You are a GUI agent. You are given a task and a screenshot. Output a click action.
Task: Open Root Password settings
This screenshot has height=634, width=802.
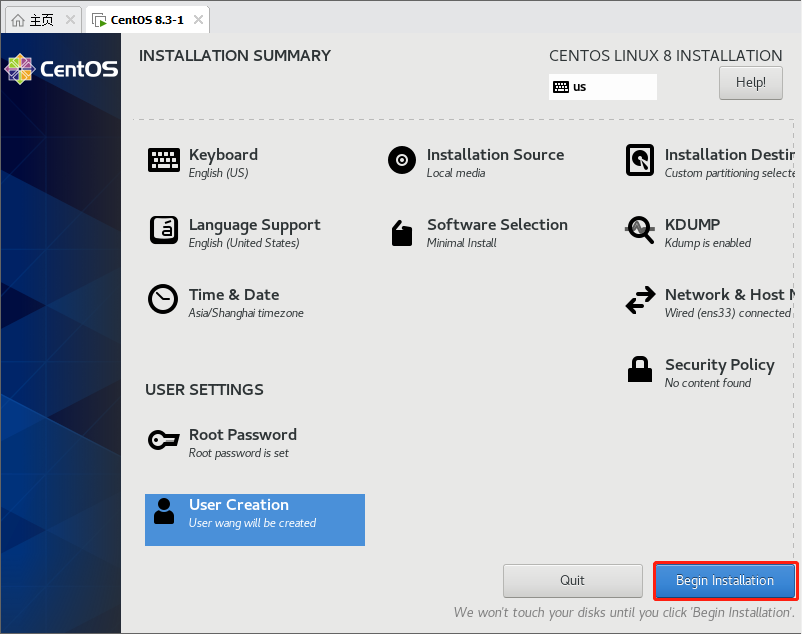pyautogui.click(x=243, y=435)
